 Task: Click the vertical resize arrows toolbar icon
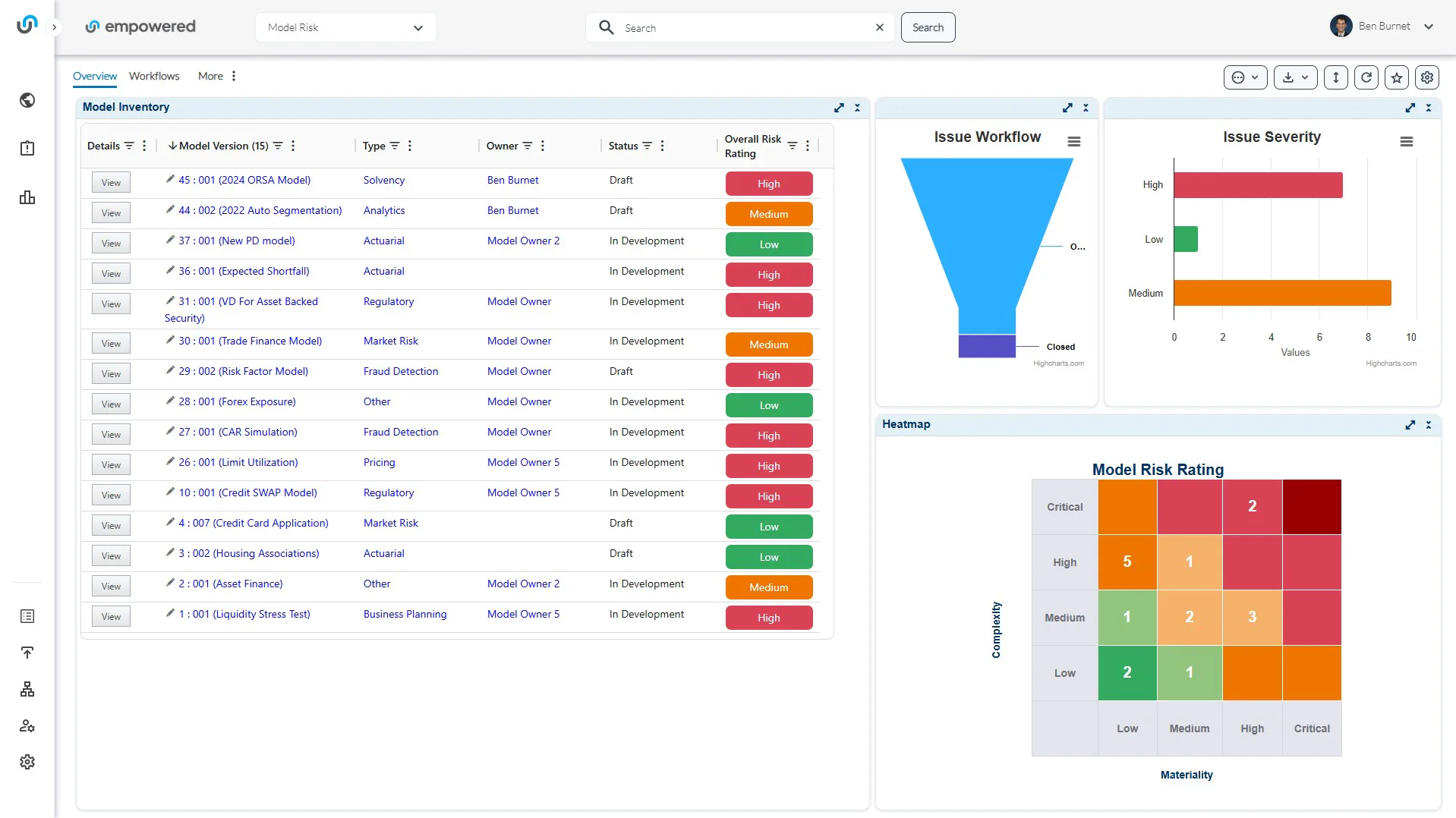point(1336,77)
